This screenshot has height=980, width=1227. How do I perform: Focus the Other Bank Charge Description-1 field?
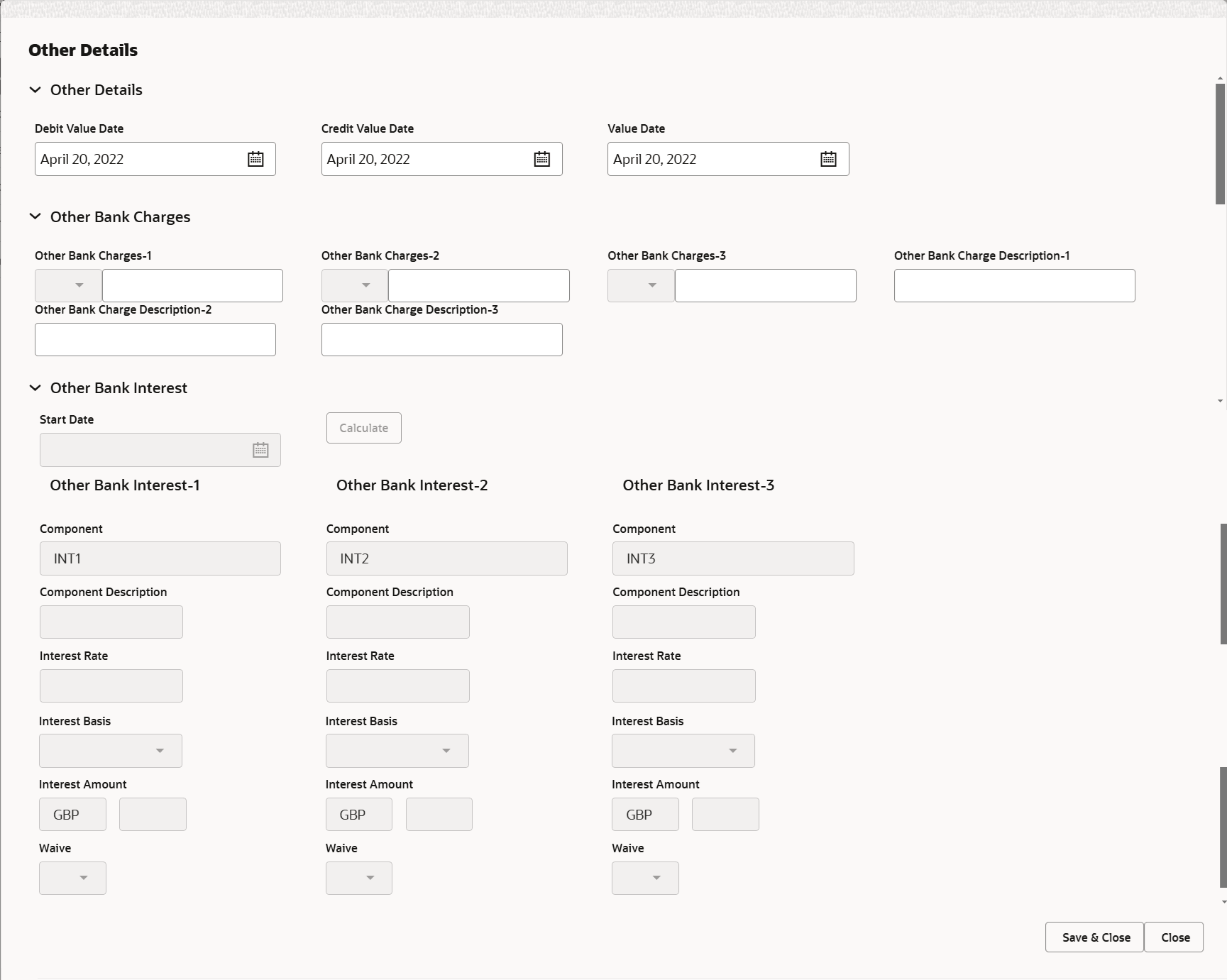1014,285
